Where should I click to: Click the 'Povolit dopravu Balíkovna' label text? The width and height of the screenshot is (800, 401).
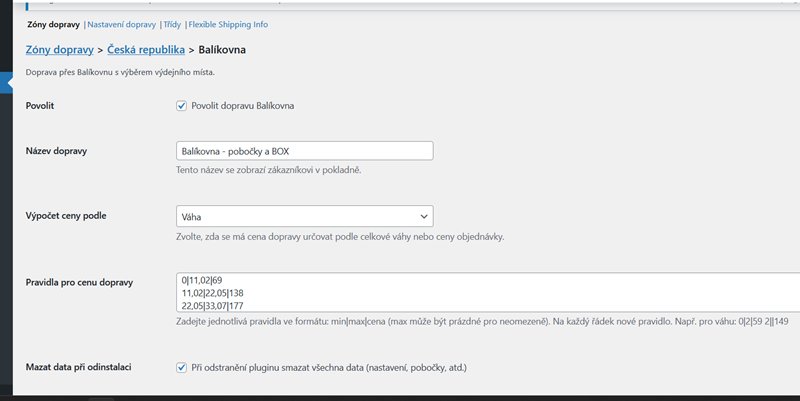click(242, 106)
